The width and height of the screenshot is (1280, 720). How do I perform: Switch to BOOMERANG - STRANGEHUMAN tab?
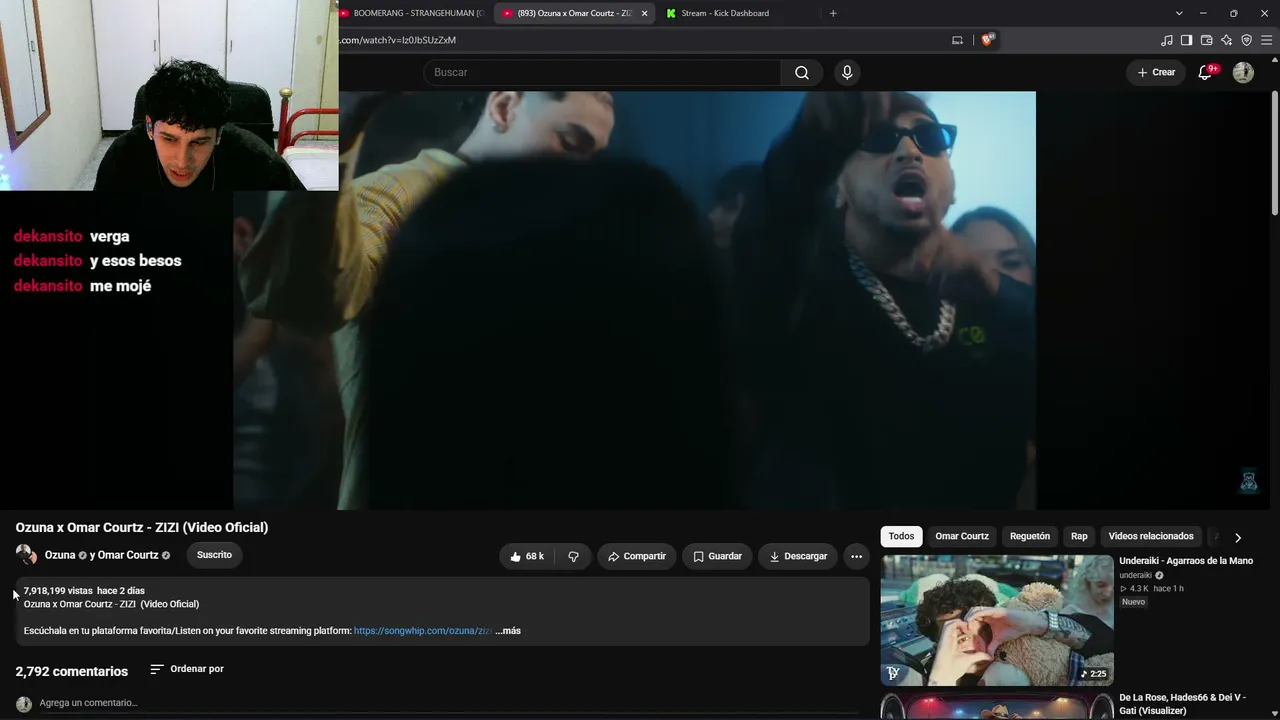[412, 13]
